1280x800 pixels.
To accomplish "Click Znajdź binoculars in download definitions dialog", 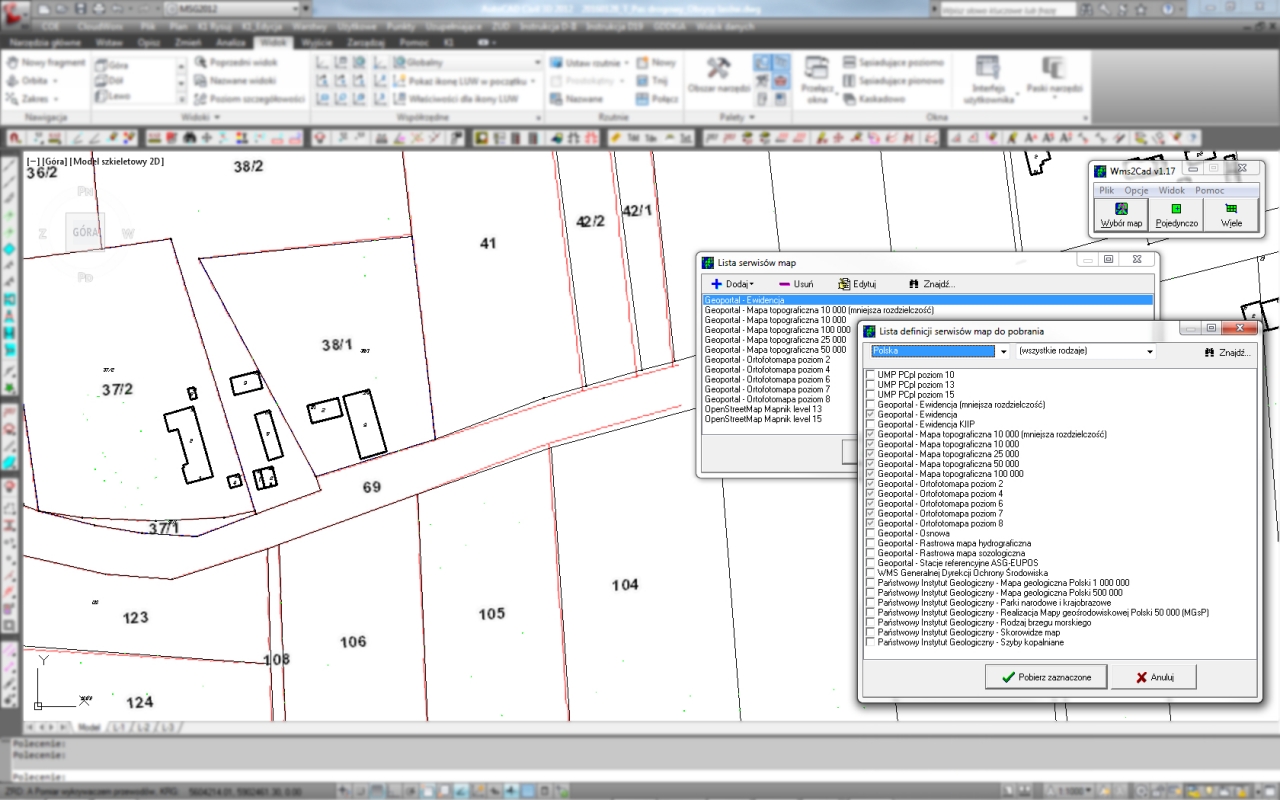I will coord(1211,352).
